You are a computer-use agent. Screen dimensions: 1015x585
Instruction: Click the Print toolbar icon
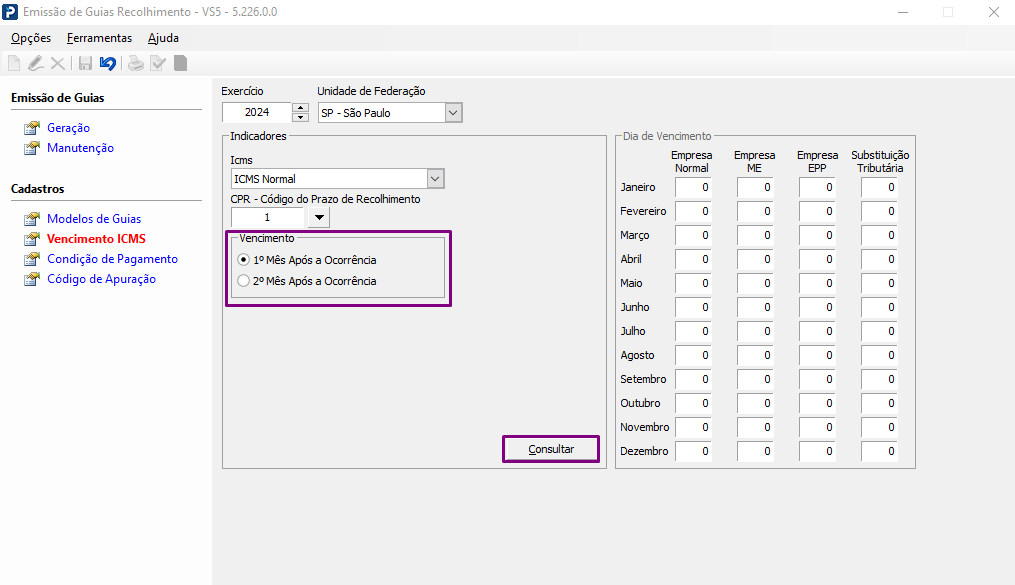pyautogui.click(x=136, y=63)
